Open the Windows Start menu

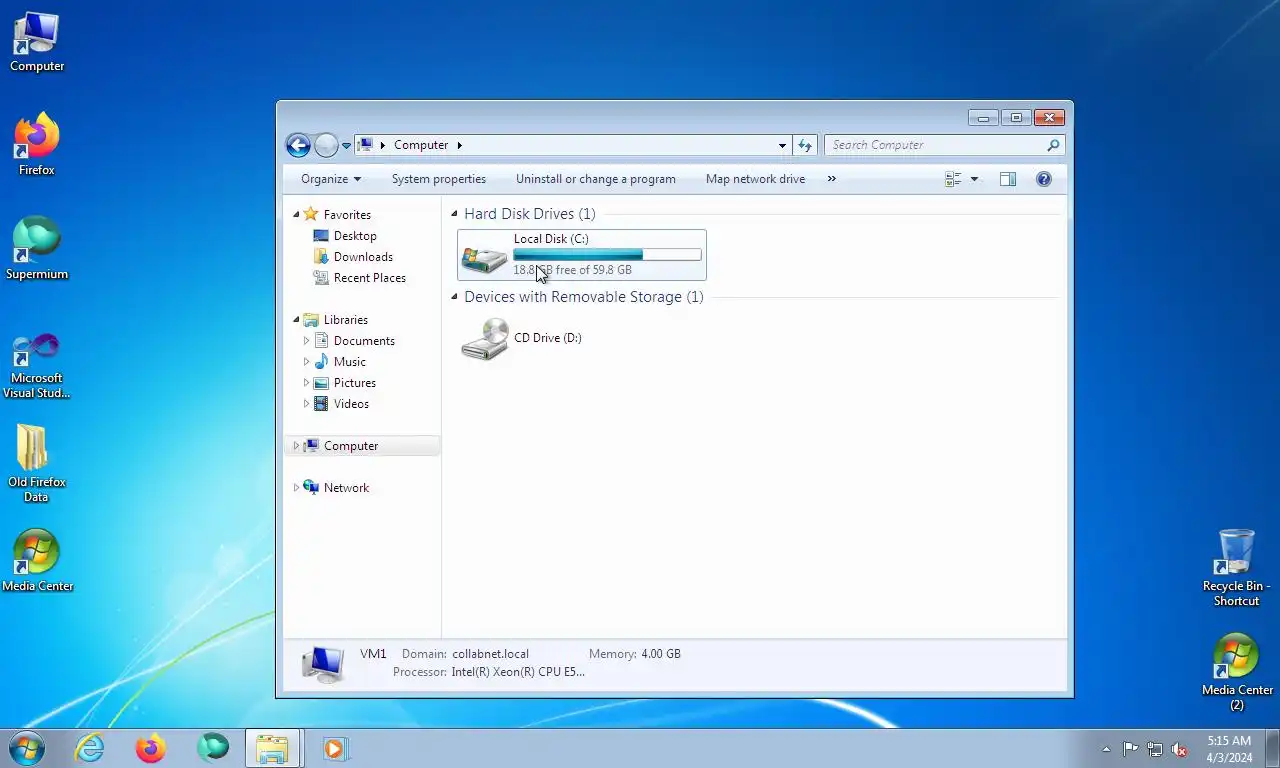(26, 748)
